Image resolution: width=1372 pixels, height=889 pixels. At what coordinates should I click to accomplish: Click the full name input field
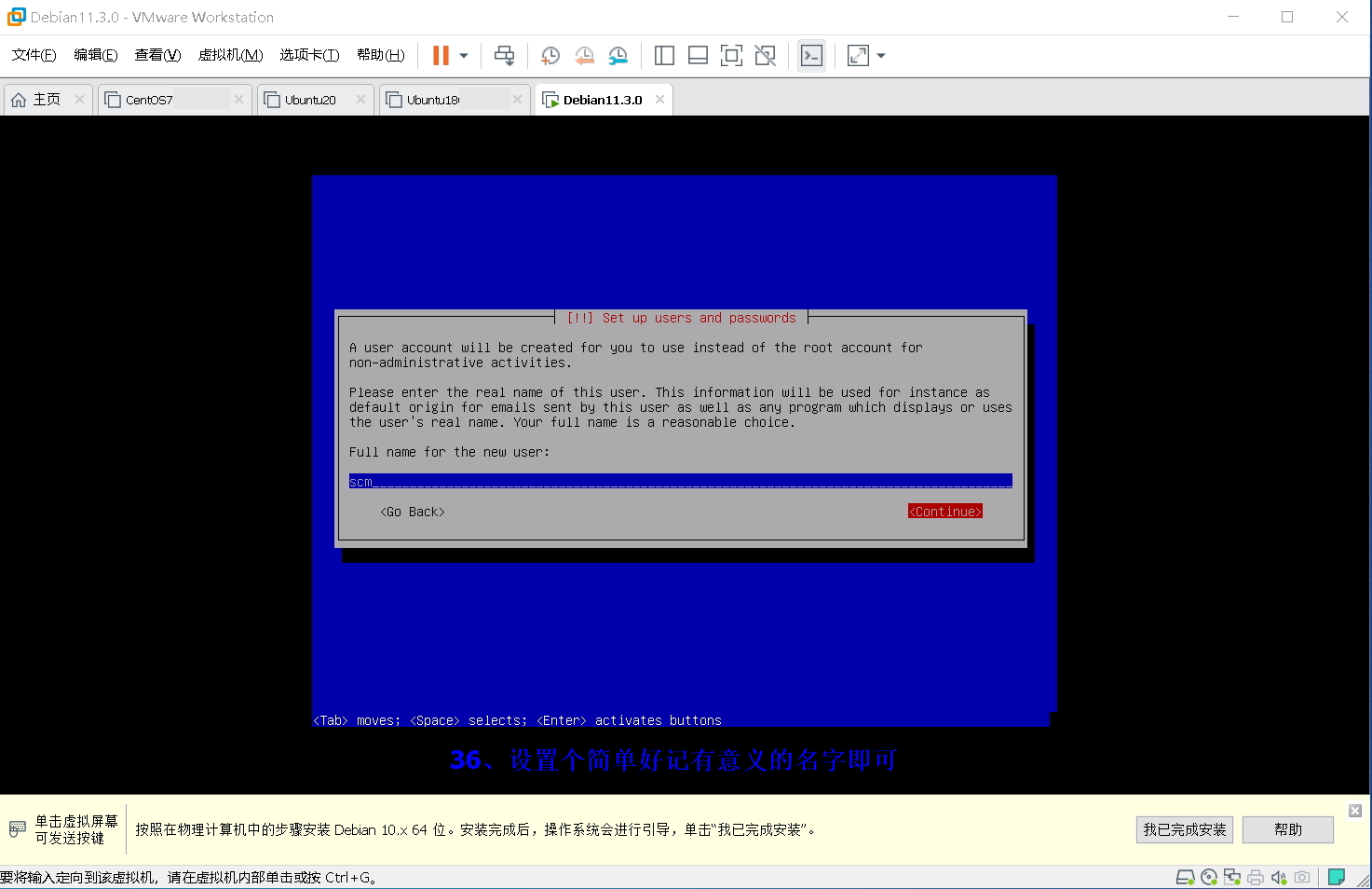coord(681,482)
